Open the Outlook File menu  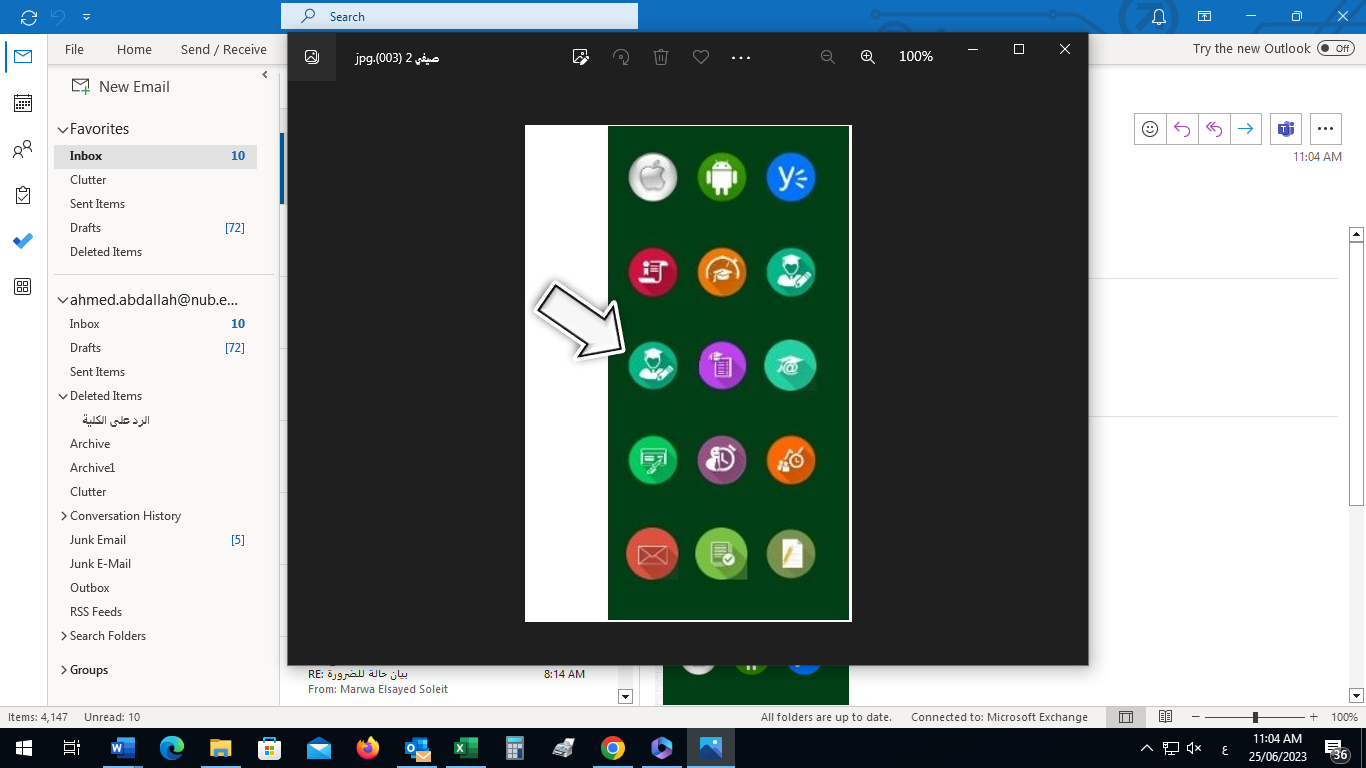point(74,49)
